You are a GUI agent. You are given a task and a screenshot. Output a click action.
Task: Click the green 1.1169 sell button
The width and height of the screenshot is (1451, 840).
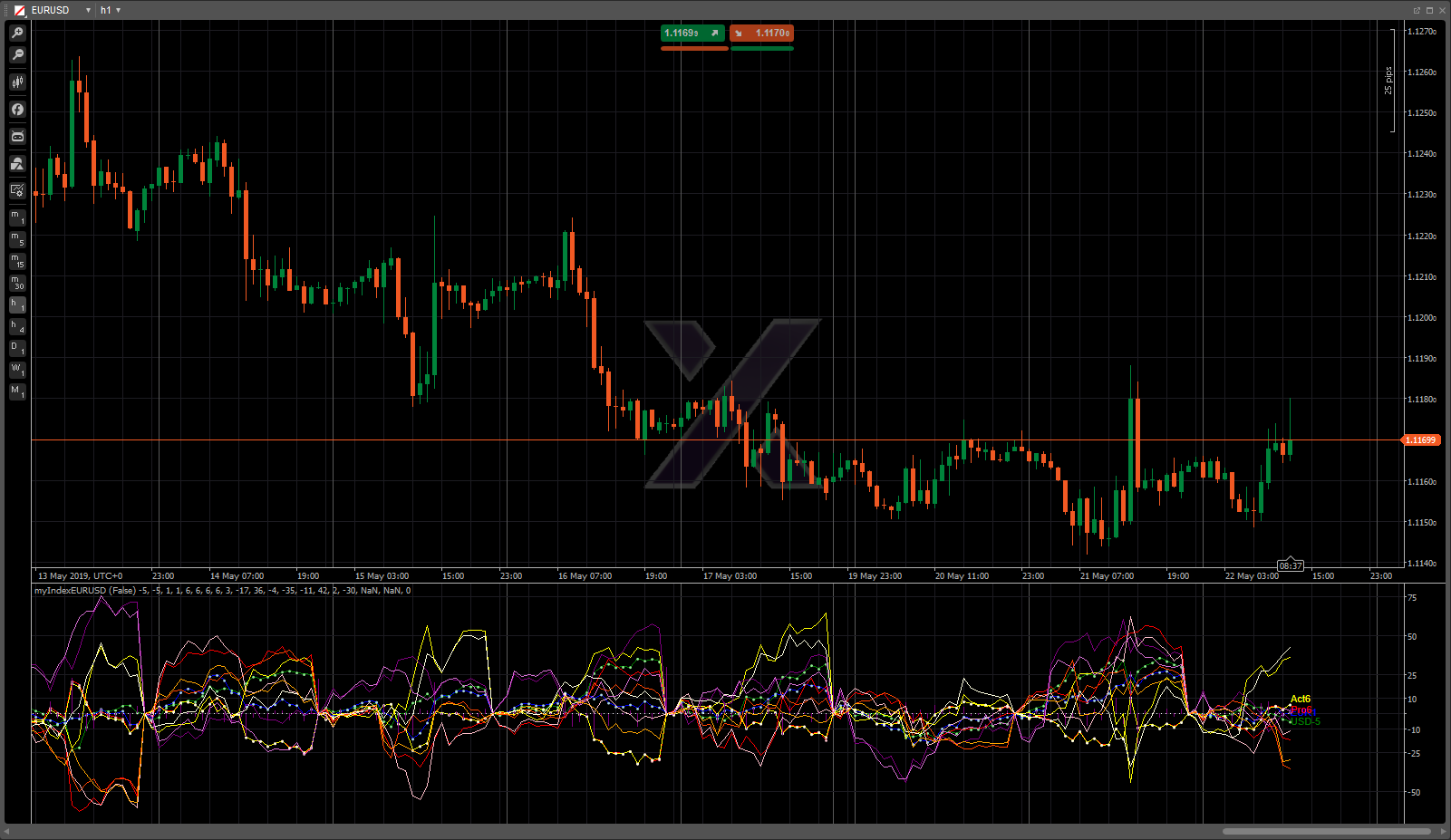coord(692,34)
